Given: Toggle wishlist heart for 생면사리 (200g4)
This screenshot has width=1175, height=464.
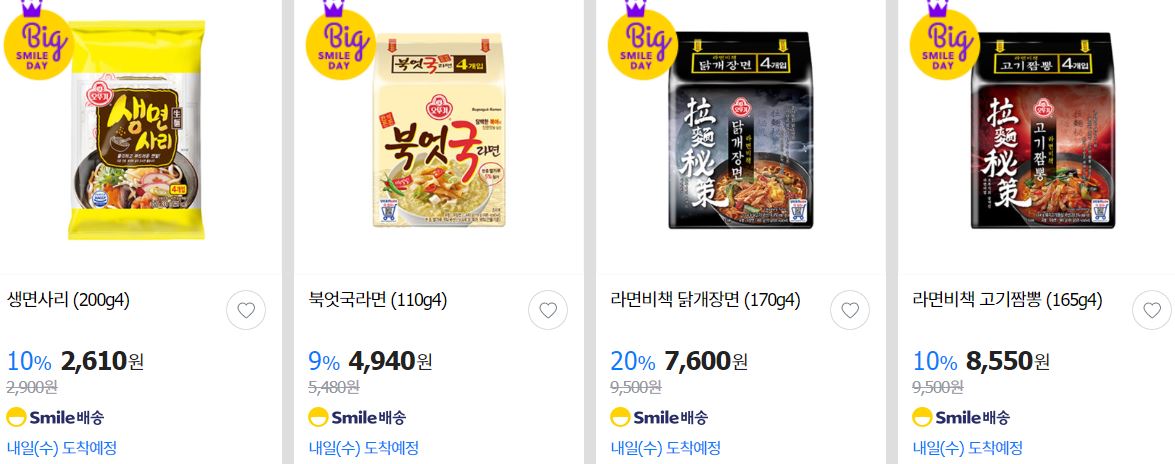Looking at the screenshot, I should click(246, 310).
